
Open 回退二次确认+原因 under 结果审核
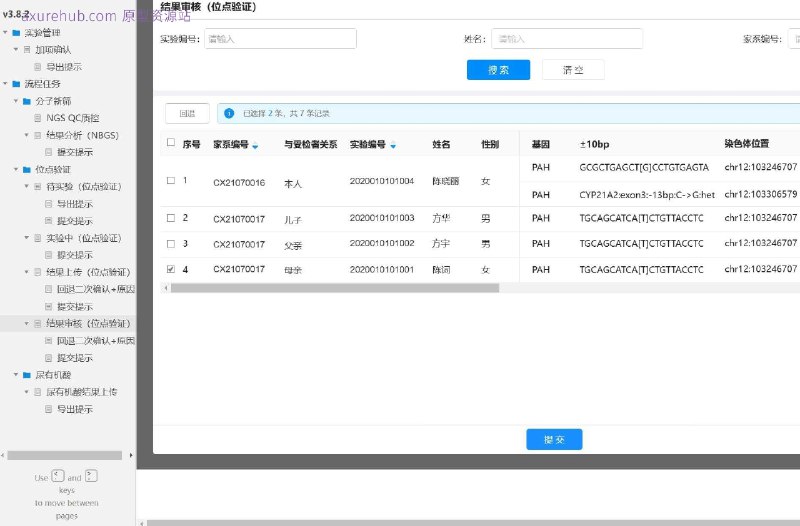tap(95, 341)
